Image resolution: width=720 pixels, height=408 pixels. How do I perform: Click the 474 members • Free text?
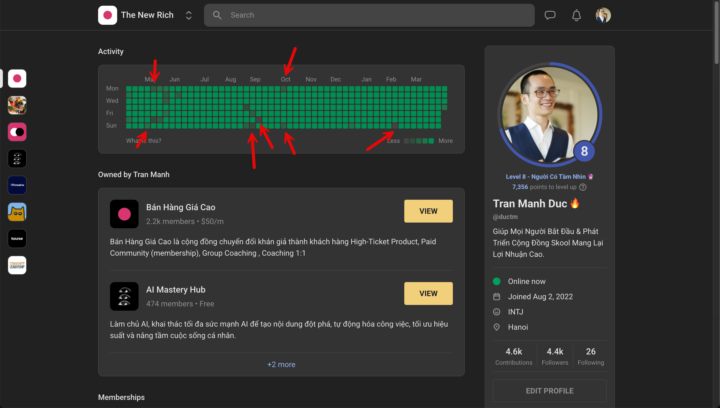(180, 304)
